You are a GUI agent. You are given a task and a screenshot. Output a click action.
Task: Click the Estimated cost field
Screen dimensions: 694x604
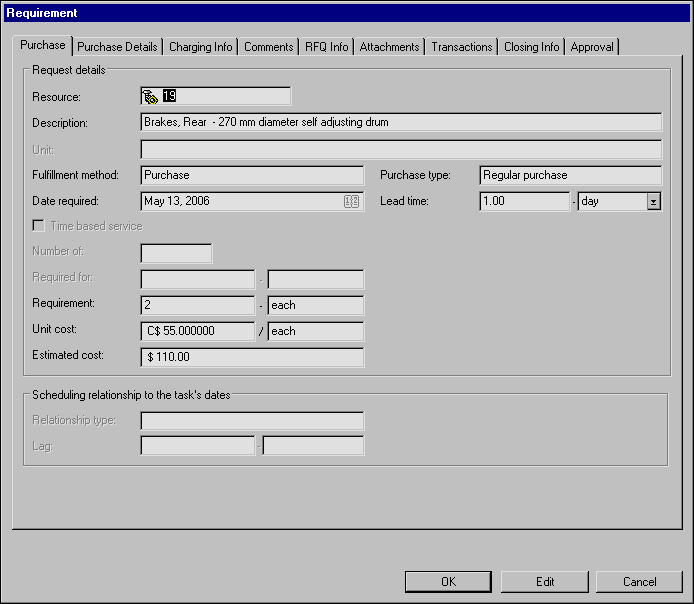click(x=251, y=357)
